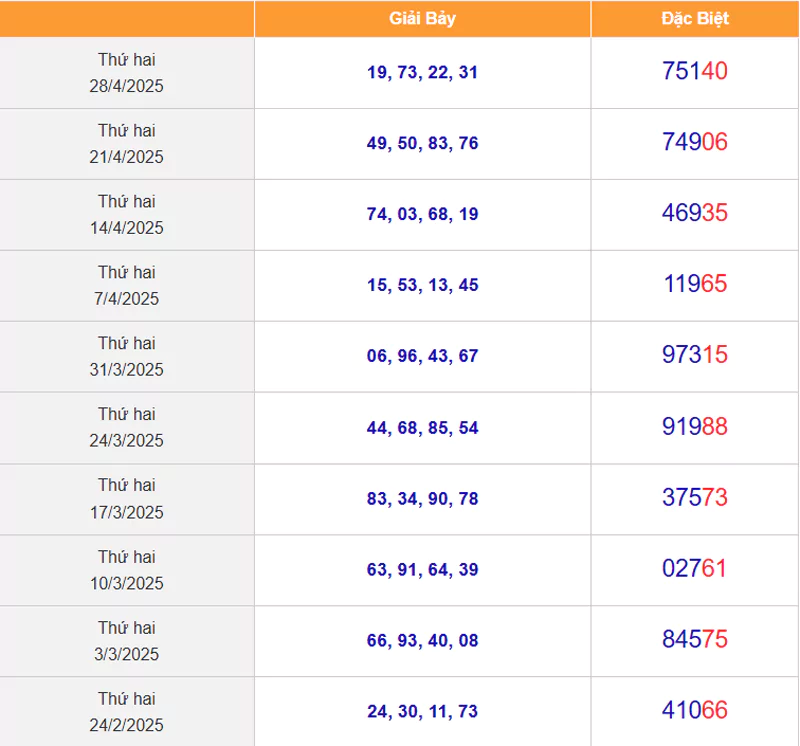Click special prize number 02761

(x=694, y=568)
